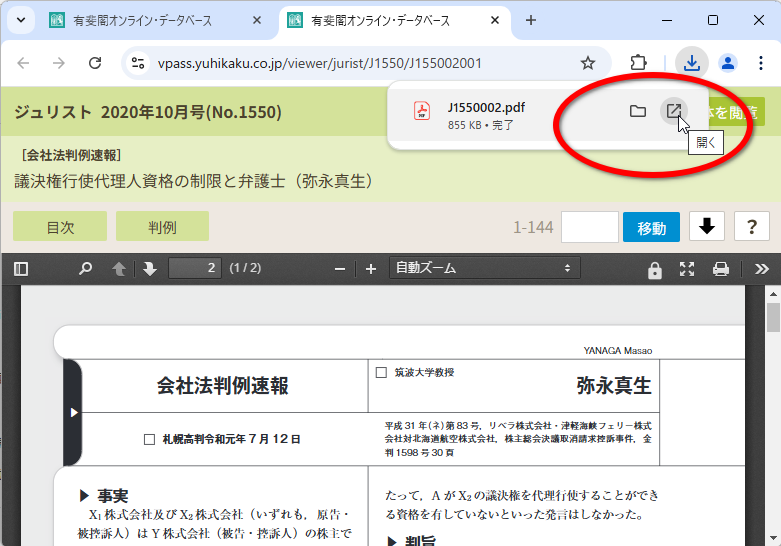781x546 pixels.
Task: Expand more PDF tools chevron
Action: (x=761, y=269)
